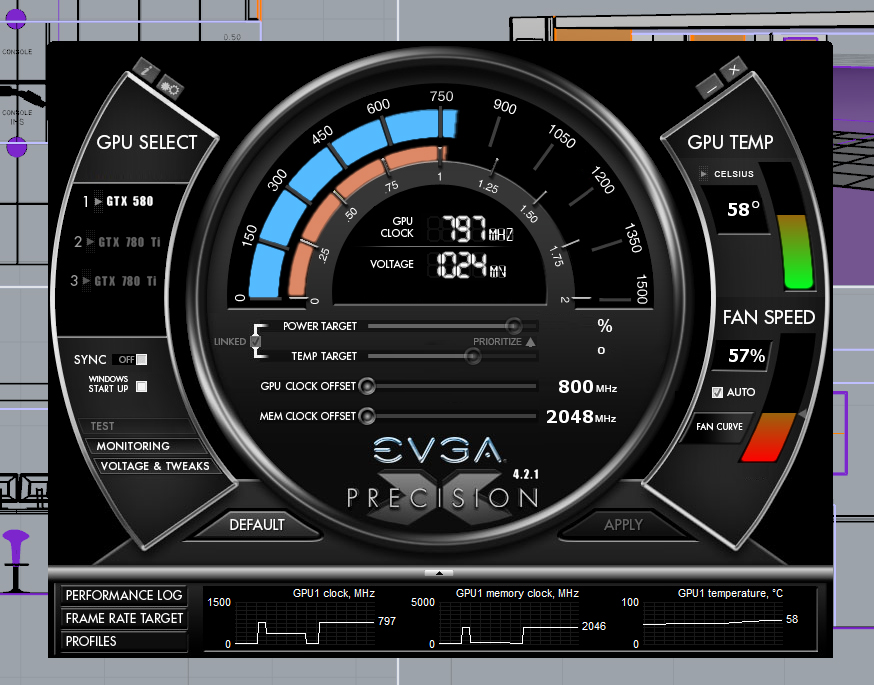Enable Windows Start Up checkbox

coord(142,386)
